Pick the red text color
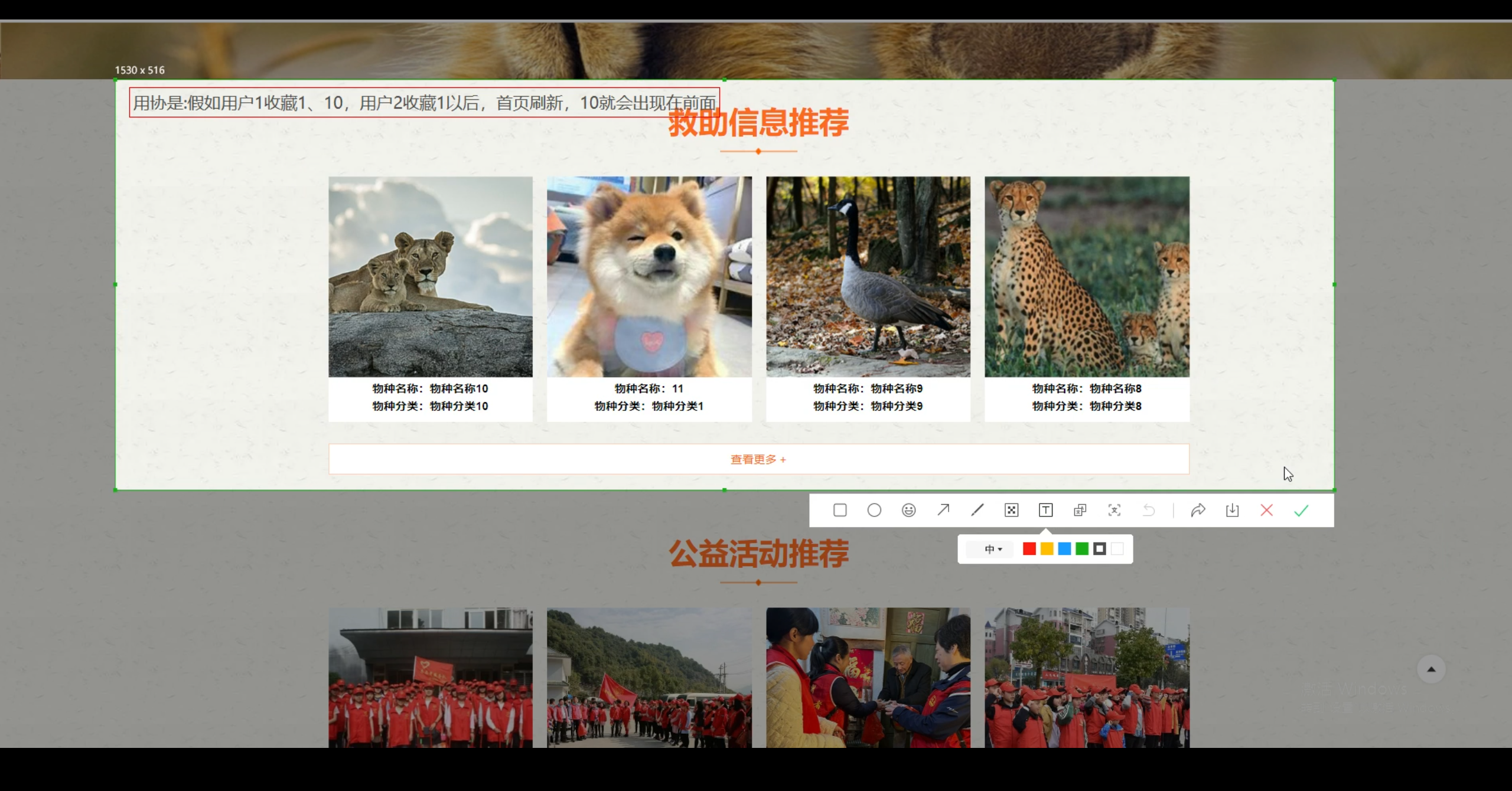The width and height of the screenshot is (1512, 791). (1029, 549)
